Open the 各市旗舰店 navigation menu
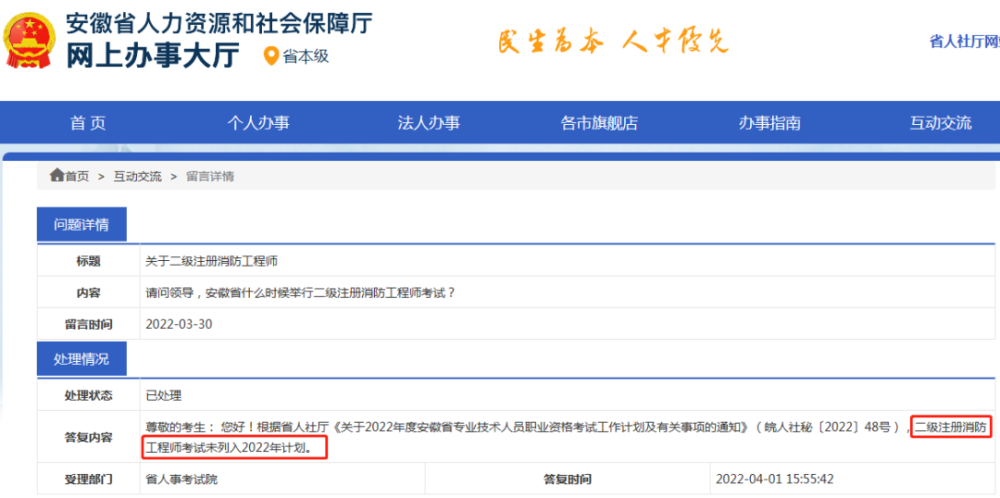The width and height of the screenshot is (1000, 498). coord(599,123)
